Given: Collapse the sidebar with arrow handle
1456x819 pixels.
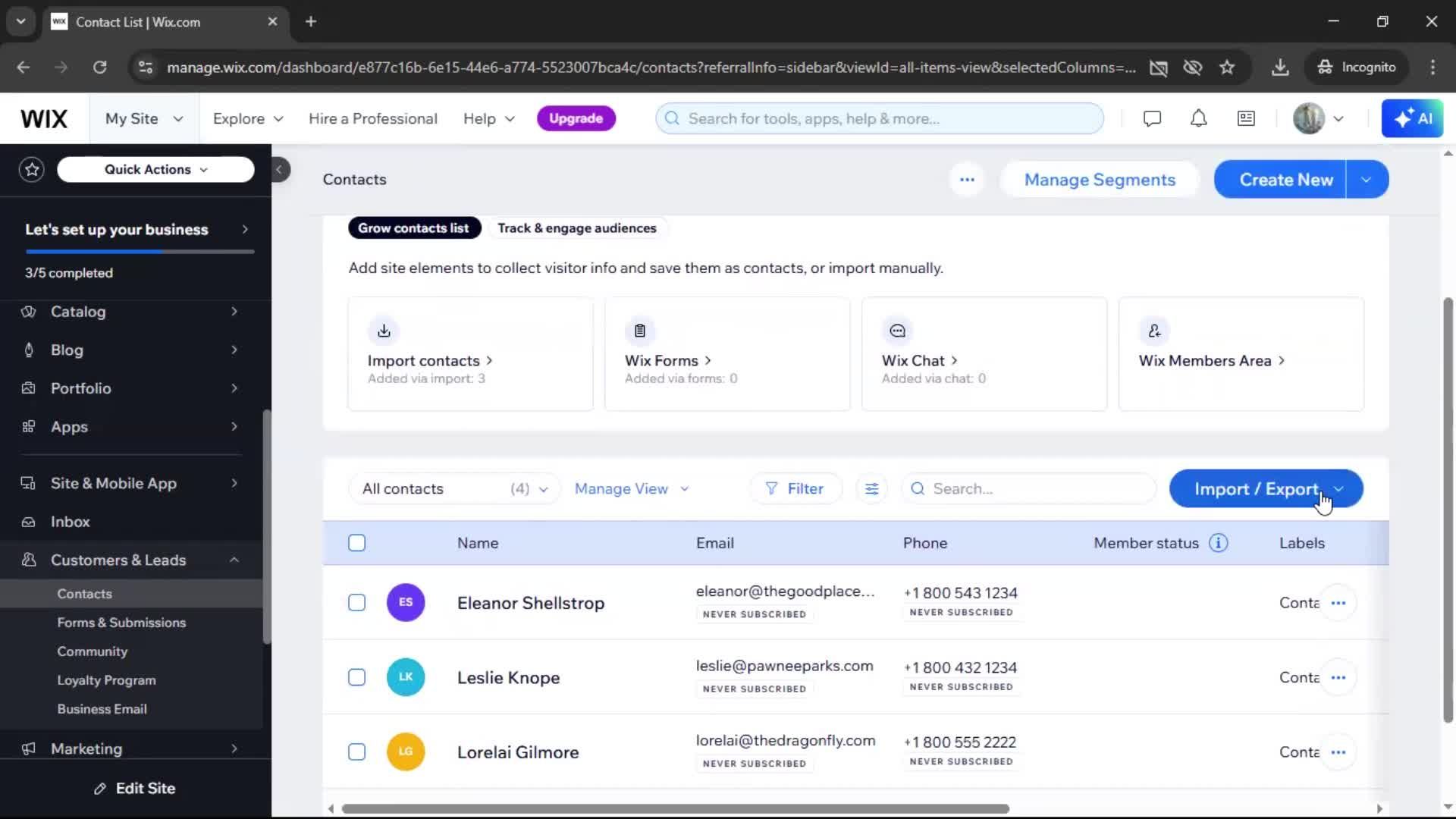Looking at the screenshot, I should 279,169.
